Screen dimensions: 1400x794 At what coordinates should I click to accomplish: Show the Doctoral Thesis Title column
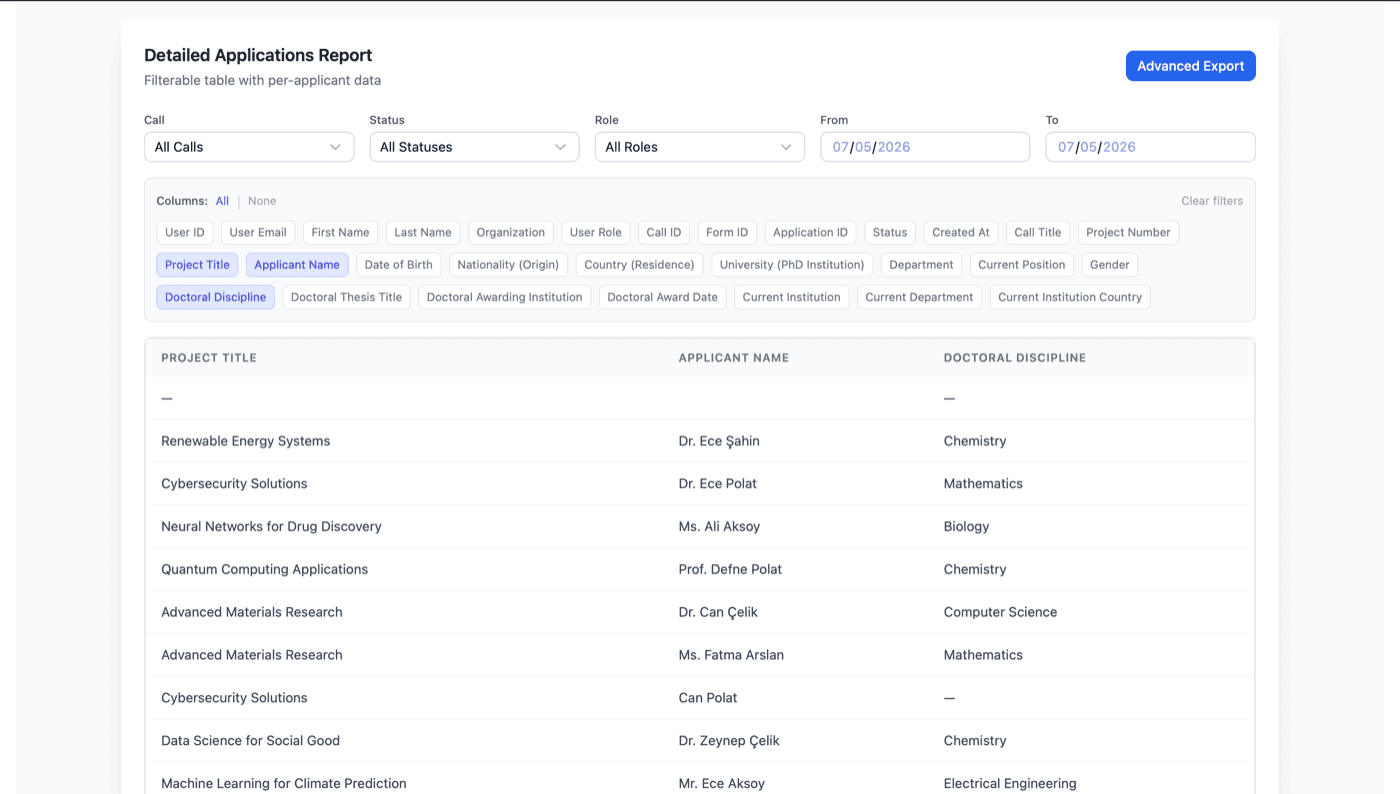(346, 297)
